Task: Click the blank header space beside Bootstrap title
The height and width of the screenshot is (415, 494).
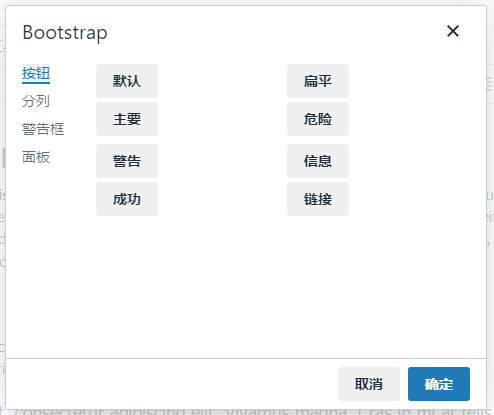Action: (x=277, y=32)
